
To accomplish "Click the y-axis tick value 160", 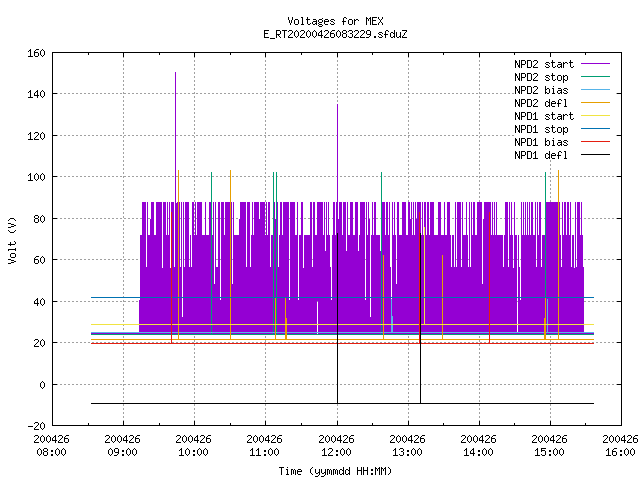I will pos(36,53).
